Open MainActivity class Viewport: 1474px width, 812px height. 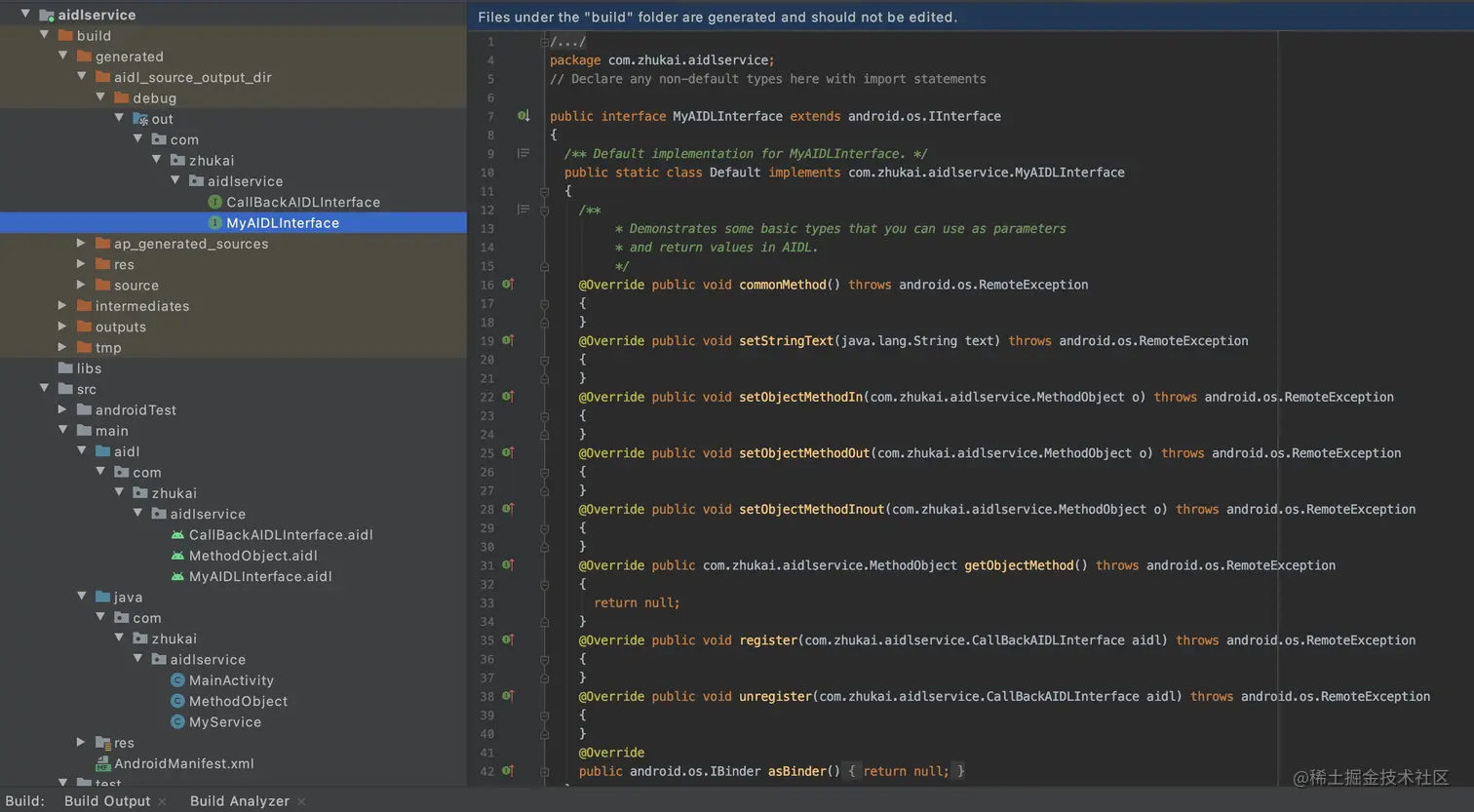[x=231, y=680]
